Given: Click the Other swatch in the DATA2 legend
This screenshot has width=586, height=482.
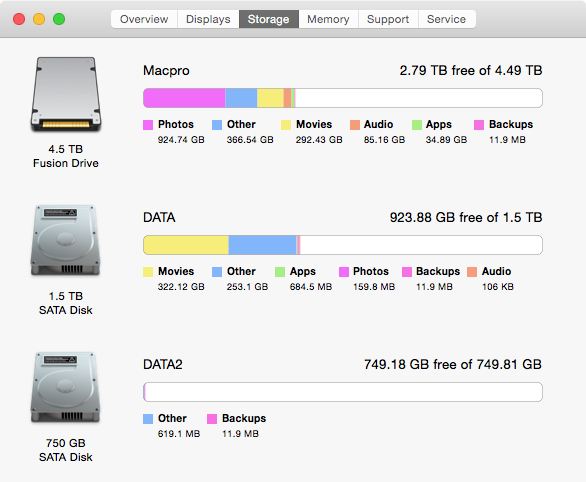Looking at the screenshot, I should tap(148, 418).
